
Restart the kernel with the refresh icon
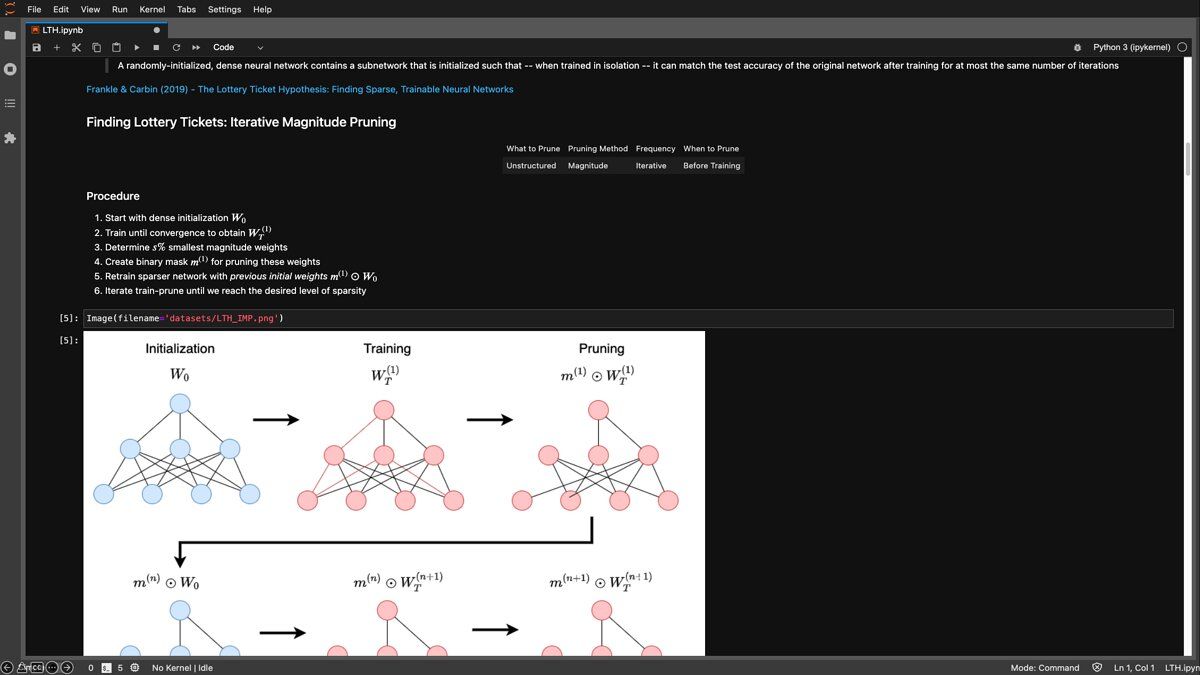176,47
